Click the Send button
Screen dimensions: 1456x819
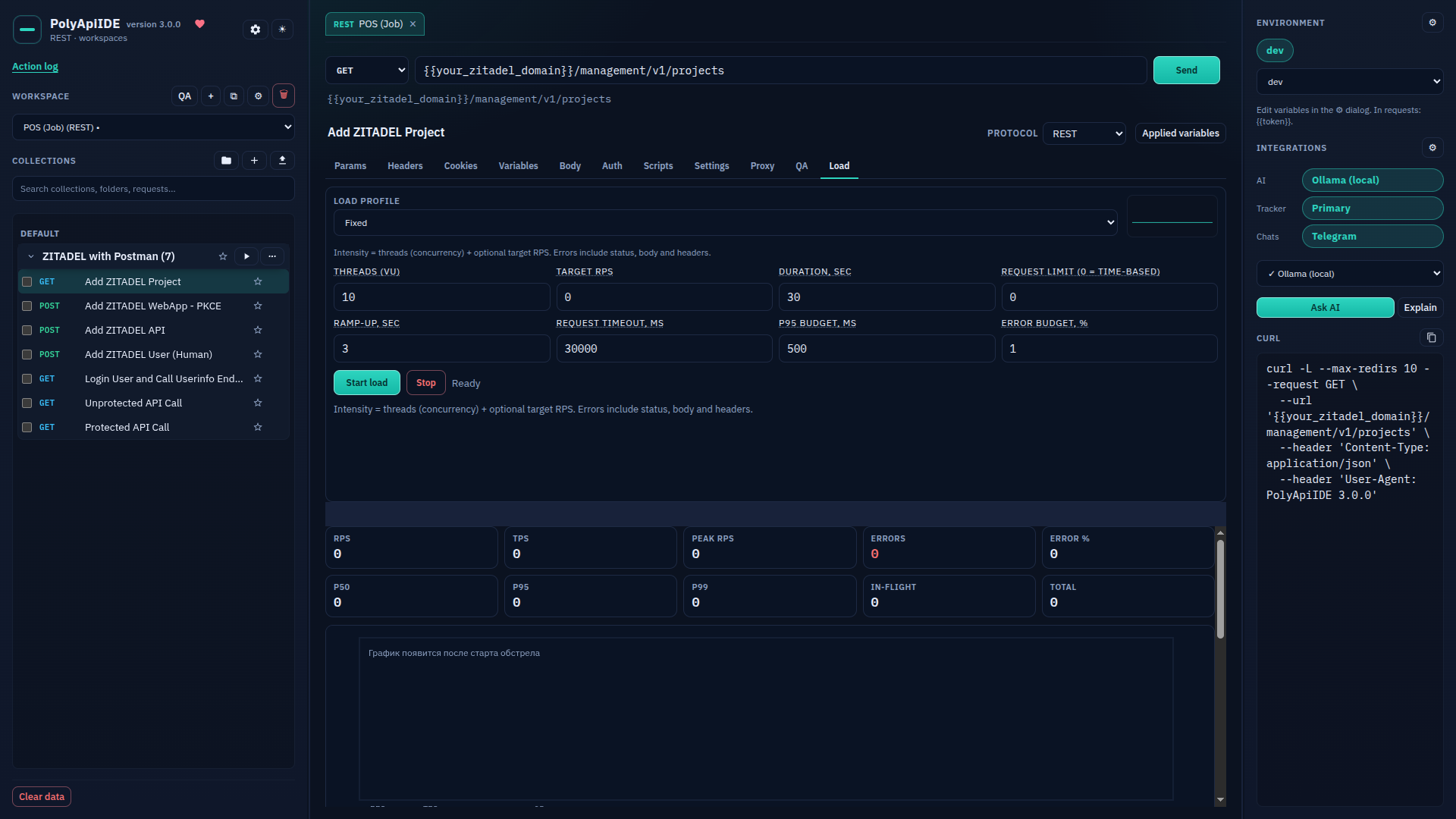coord(1186,71)
